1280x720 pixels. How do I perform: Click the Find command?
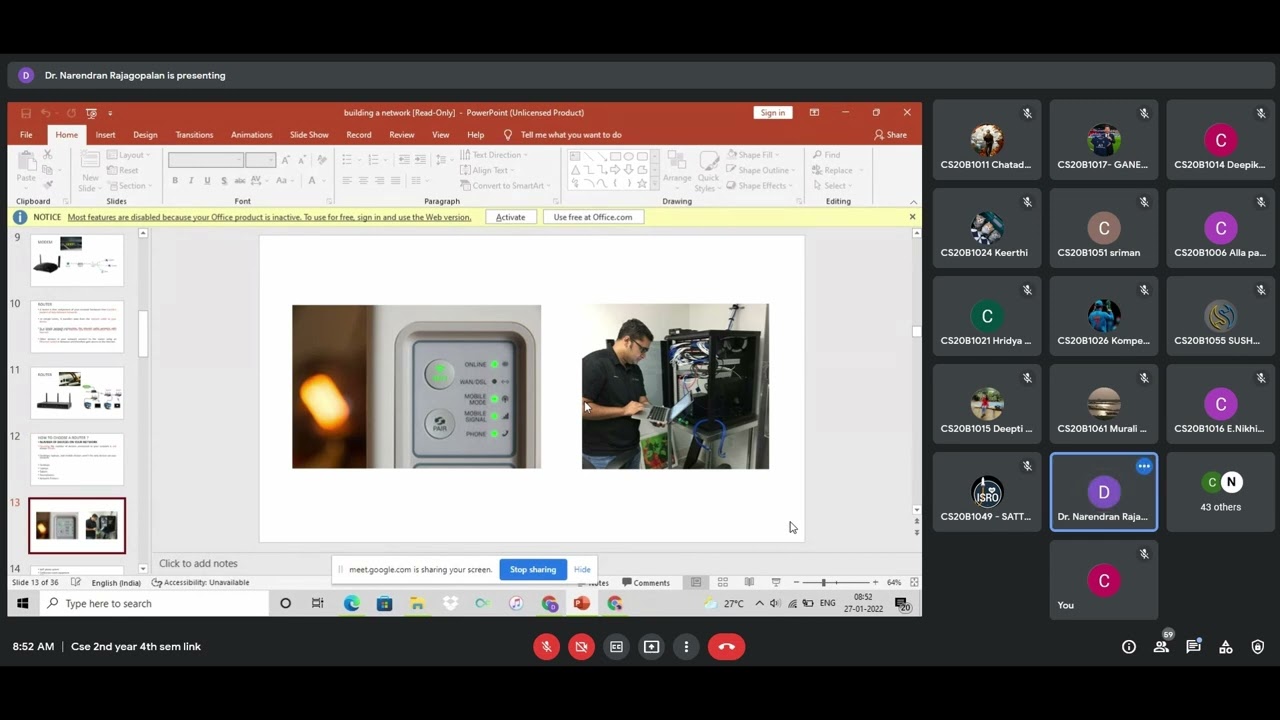tap(827, 155)
